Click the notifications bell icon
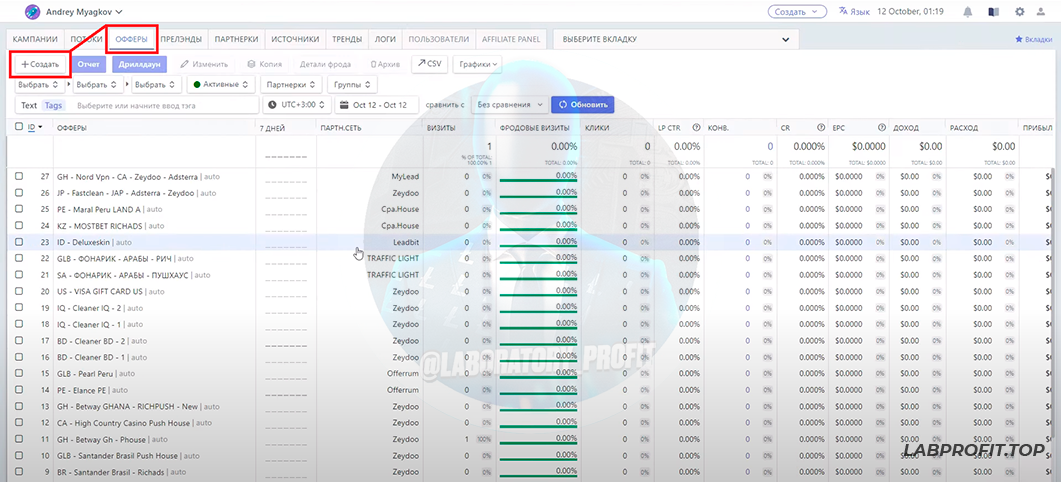This screenshot has height=482, width=1061. click(968, 12)
